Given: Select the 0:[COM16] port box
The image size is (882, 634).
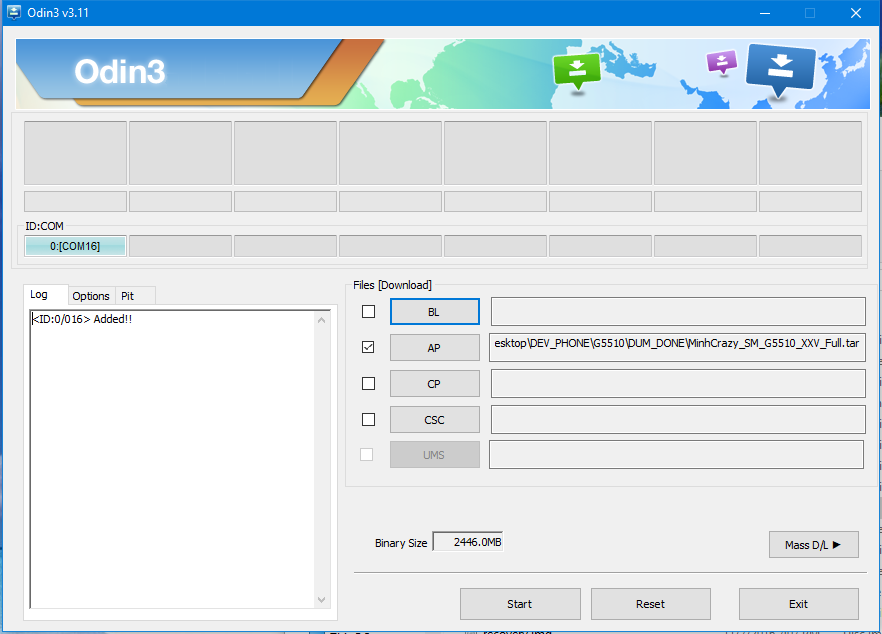Looking at the screenshot, I should tap(75, 246).
